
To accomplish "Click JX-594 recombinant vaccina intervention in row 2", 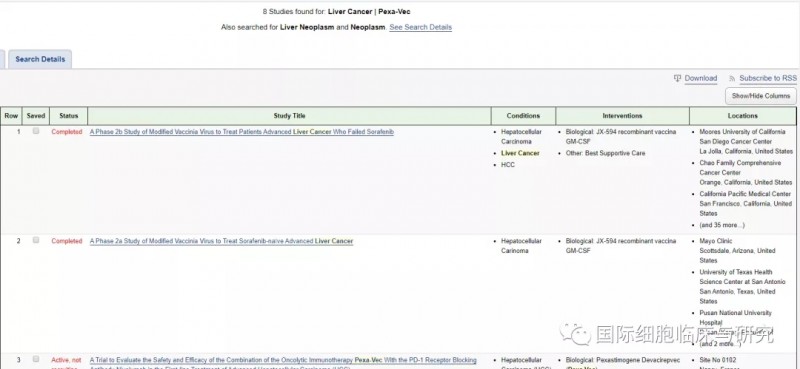I will pos(620,246).
